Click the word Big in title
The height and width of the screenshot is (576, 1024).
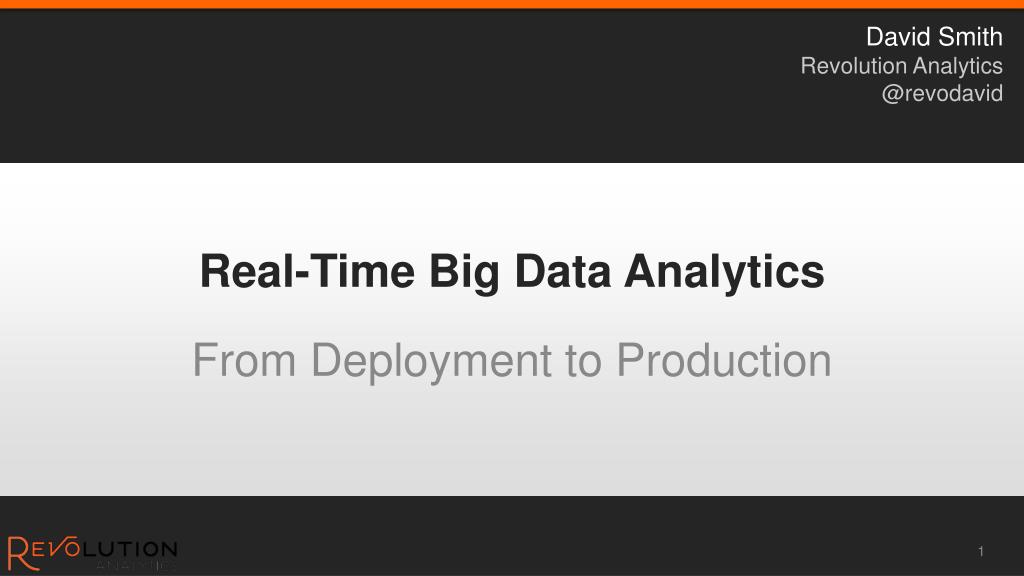(x=464, y=274)
